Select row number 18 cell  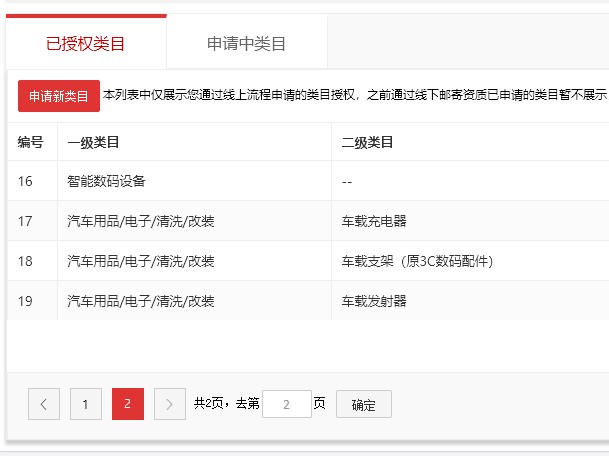[33, 261]
